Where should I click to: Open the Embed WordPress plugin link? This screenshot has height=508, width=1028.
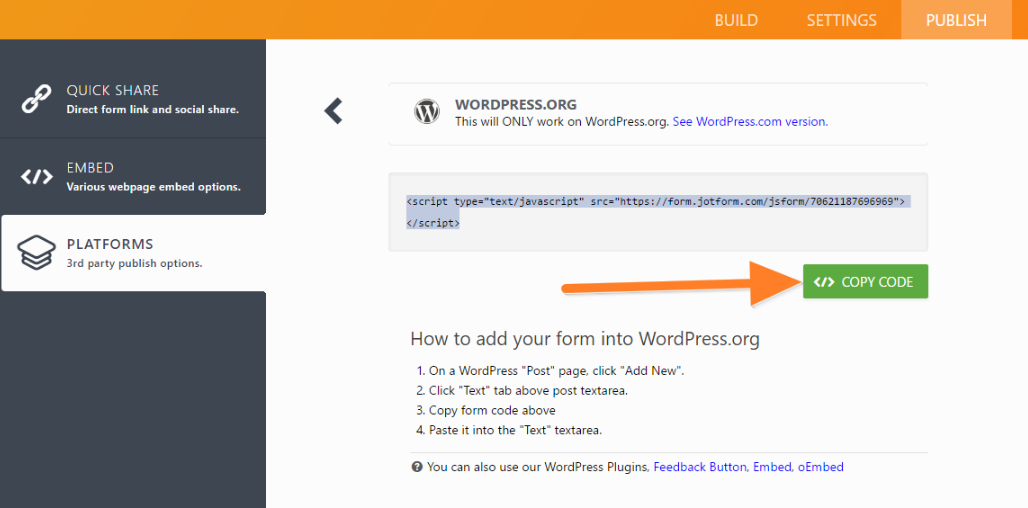772,467
